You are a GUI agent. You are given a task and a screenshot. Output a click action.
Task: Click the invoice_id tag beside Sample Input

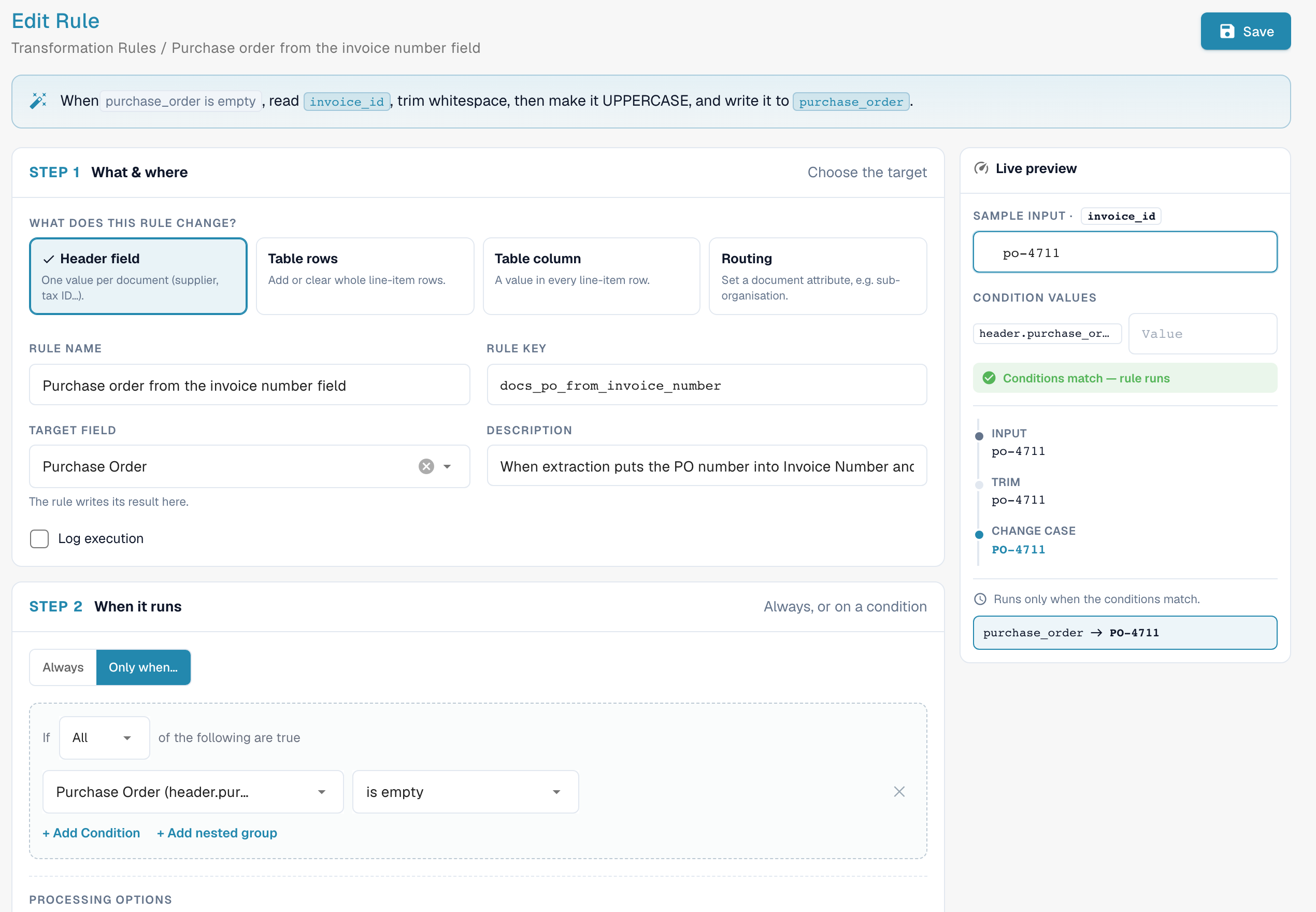(x=1121, y=216)
